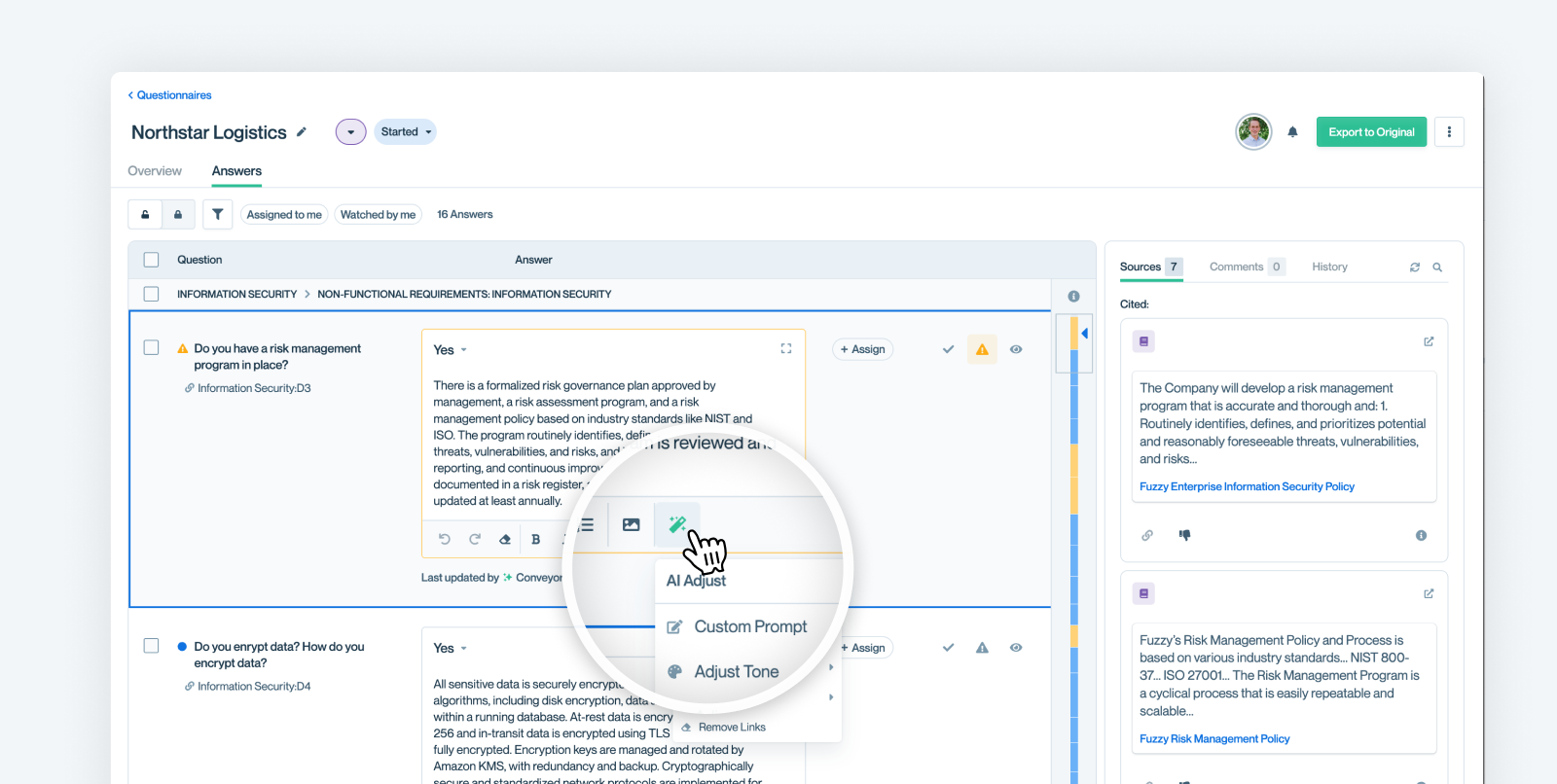
Task: Toggle the watch eye on the risk management question
Action: tap(1016, 349)
